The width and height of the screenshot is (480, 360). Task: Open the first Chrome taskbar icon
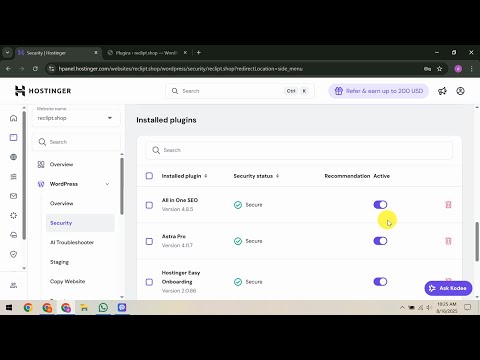28,307
